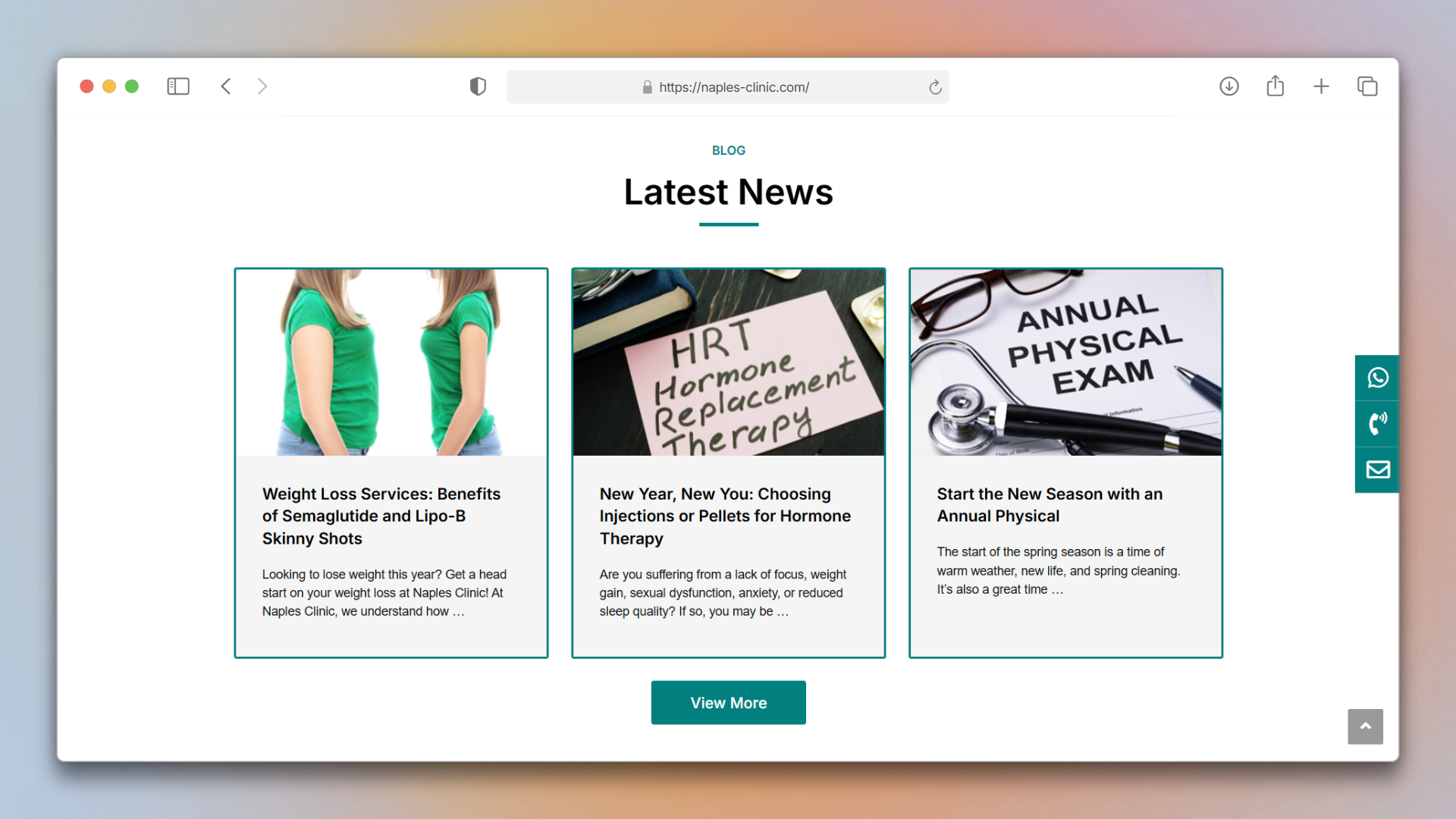Click the naples-clinic.com address bar
1456x819 pixels.
coord(727,87)
